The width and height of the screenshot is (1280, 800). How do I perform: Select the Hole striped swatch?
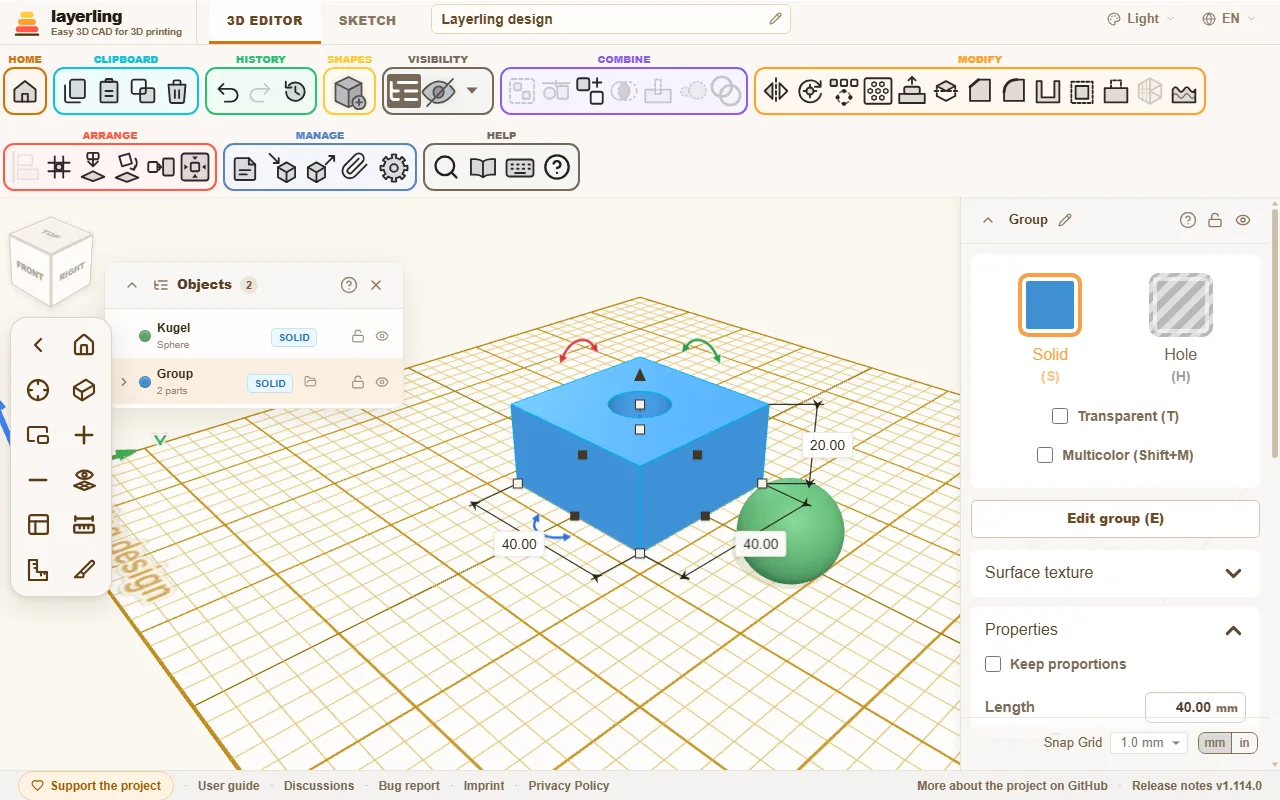coord(1181,305)
